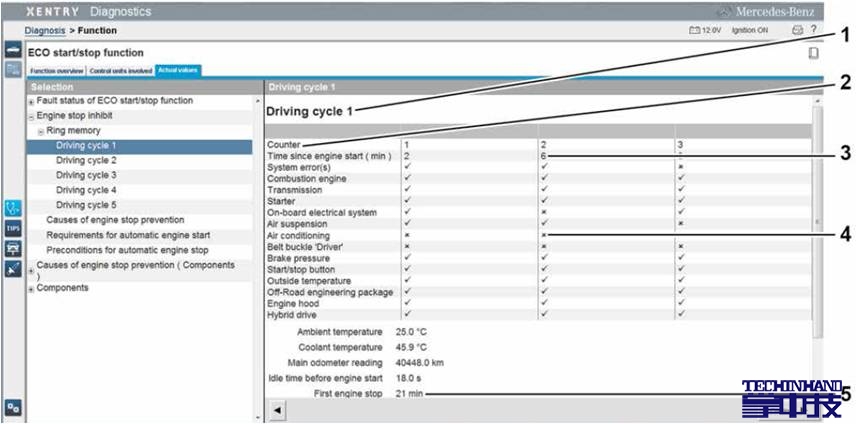Viewport: 857px width, 424px height.
Task: Click the print icon in top bar
Action: tap(797, 30)
